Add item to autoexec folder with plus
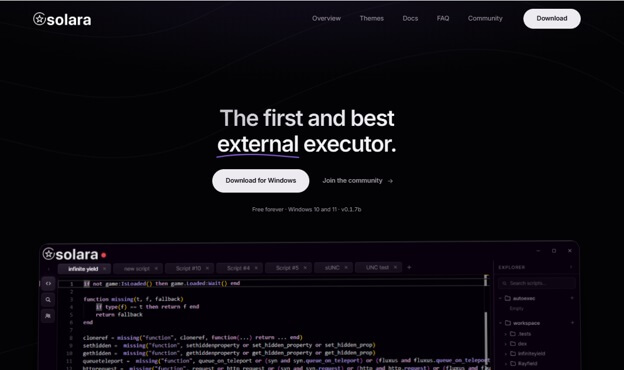The width and height of the screenshot is (624, 370). [572, 298]
